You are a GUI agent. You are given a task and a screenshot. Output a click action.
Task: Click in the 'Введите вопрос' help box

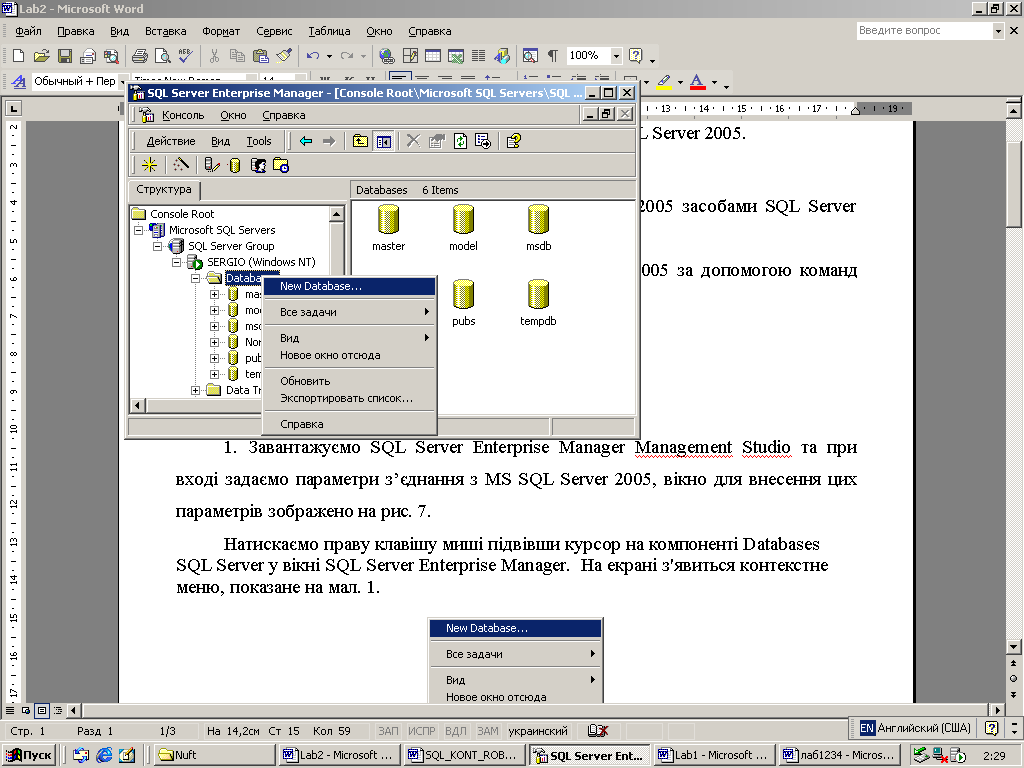tap(923, 31)
